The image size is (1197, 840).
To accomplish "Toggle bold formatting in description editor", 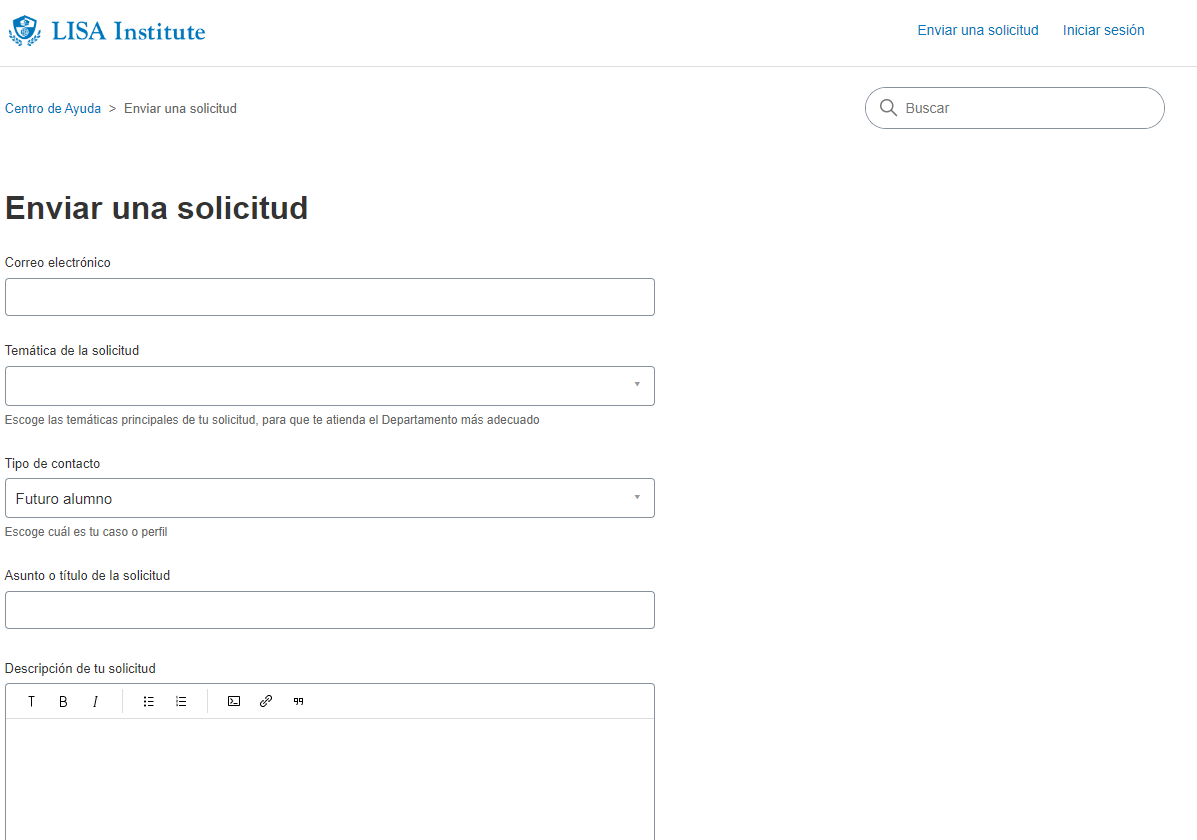I will 63,702.
